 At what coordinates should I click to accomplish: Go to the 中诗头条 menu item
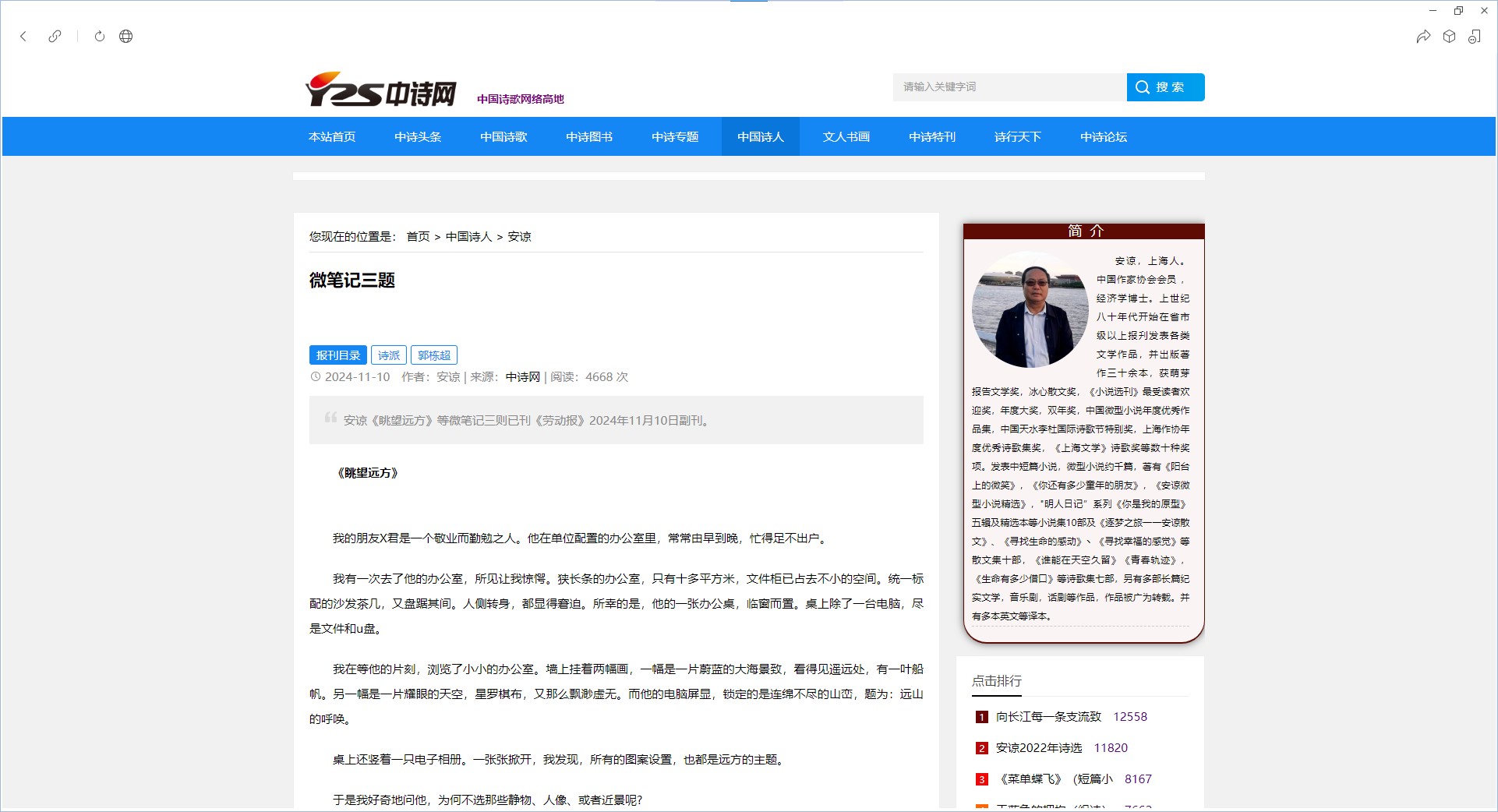418,137
